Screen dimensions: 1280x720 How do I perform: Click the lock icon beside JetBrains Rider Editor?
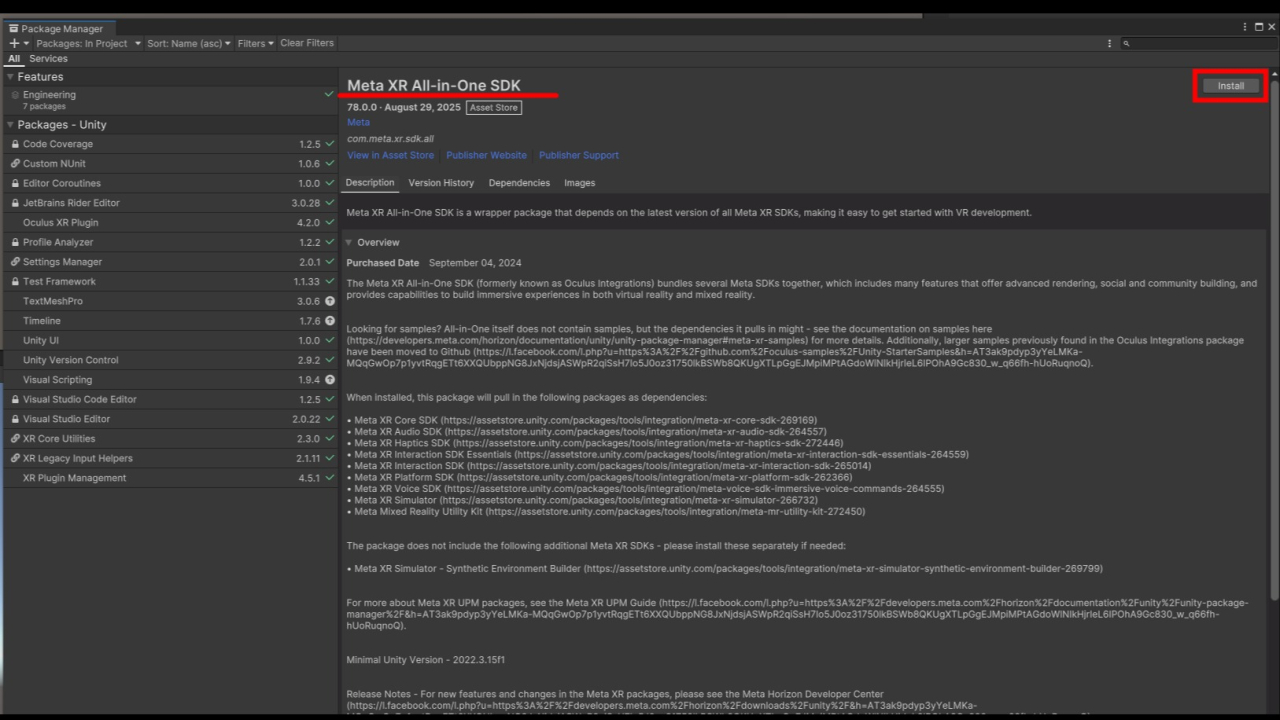tap(15, 203)
